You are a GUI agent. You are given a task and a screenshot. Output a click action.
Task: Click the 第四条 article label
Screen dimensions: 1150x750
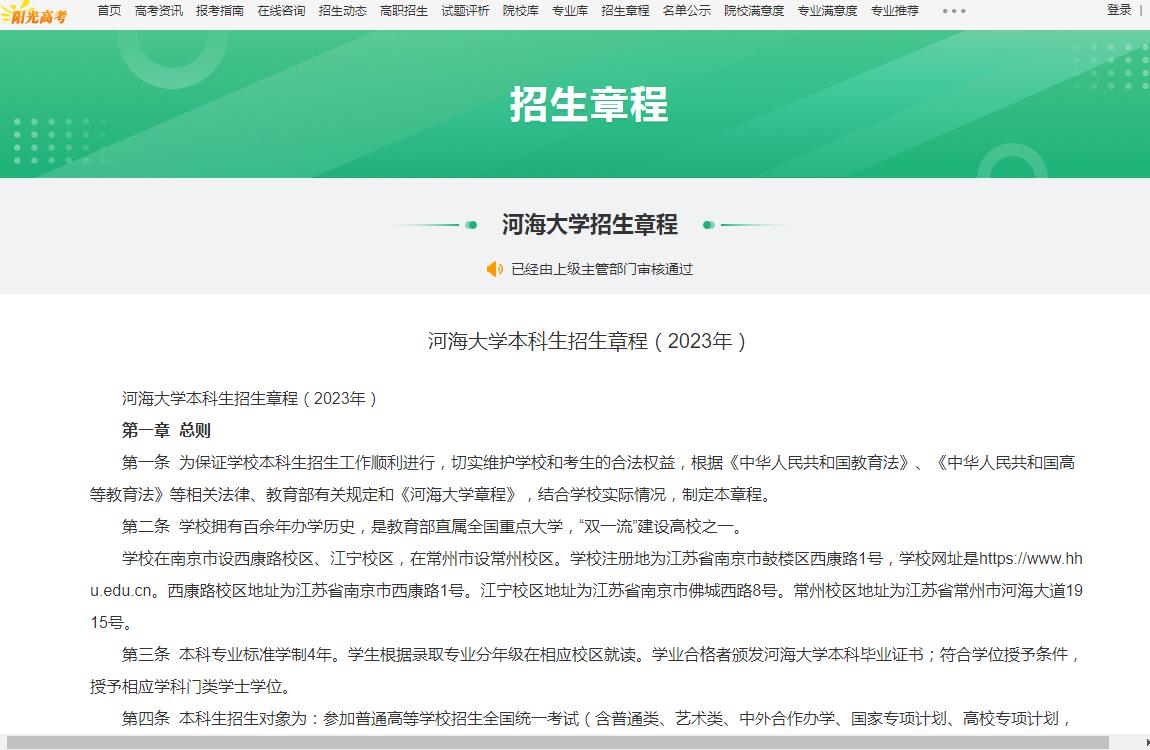tap(146, 718)
